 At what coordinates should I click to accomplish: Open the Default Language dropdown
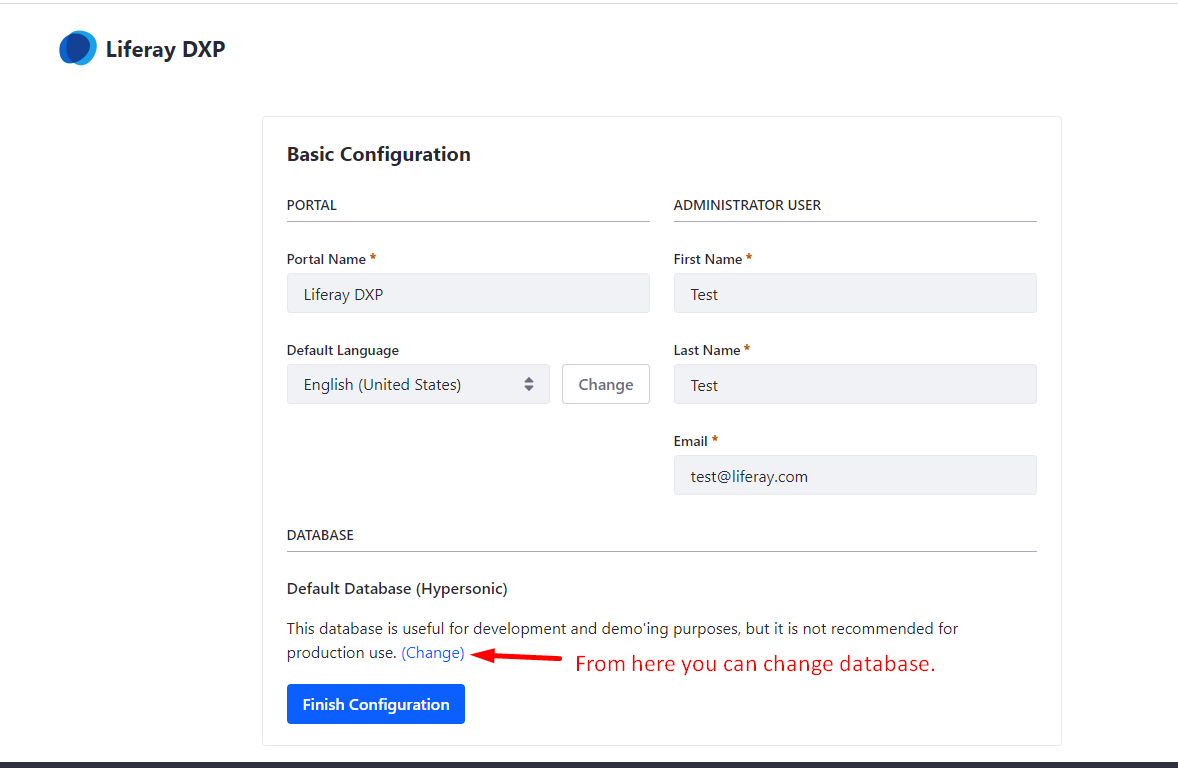coord(418,385)
